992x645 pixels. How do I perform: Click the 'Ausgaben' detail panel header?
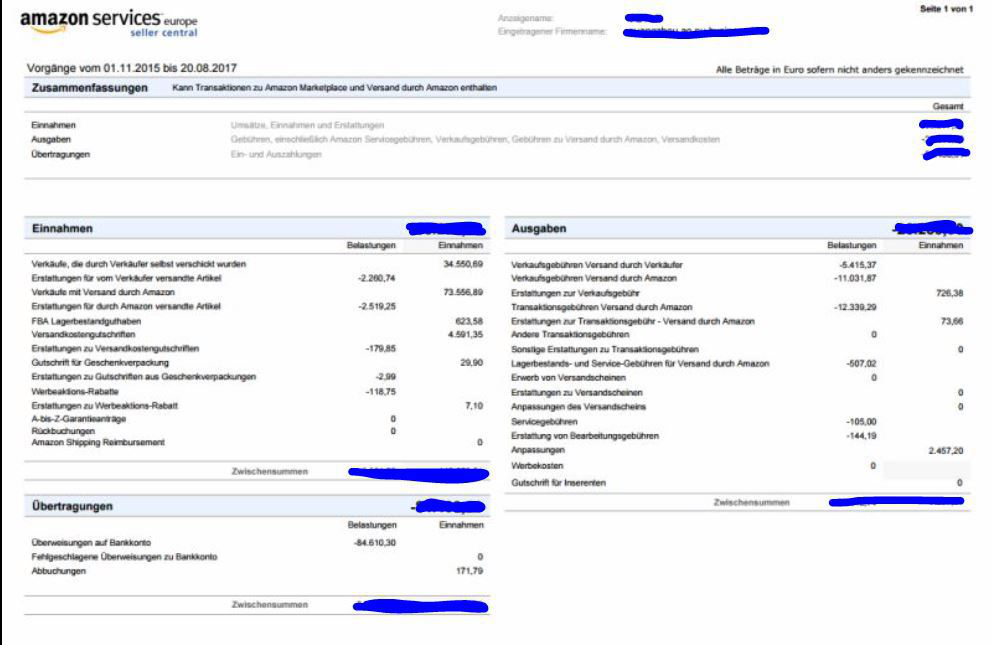[539, 229]
